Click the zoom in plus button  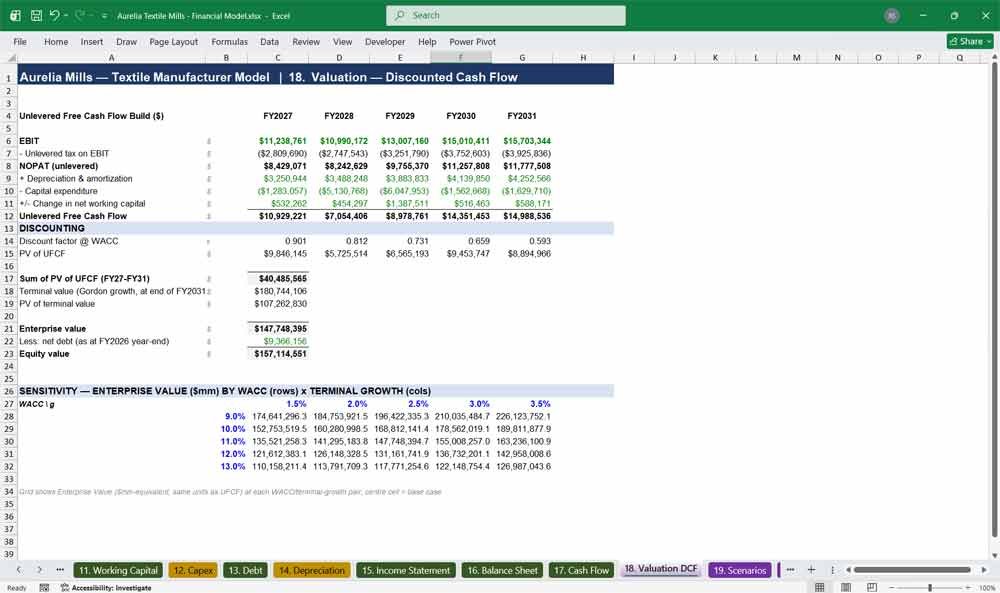968,587
